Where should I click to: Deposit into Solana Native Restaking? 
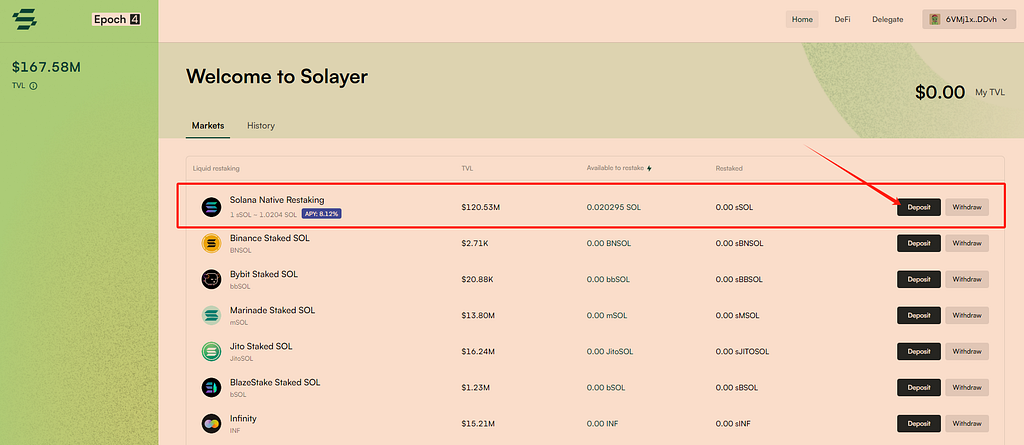point(919,207)
